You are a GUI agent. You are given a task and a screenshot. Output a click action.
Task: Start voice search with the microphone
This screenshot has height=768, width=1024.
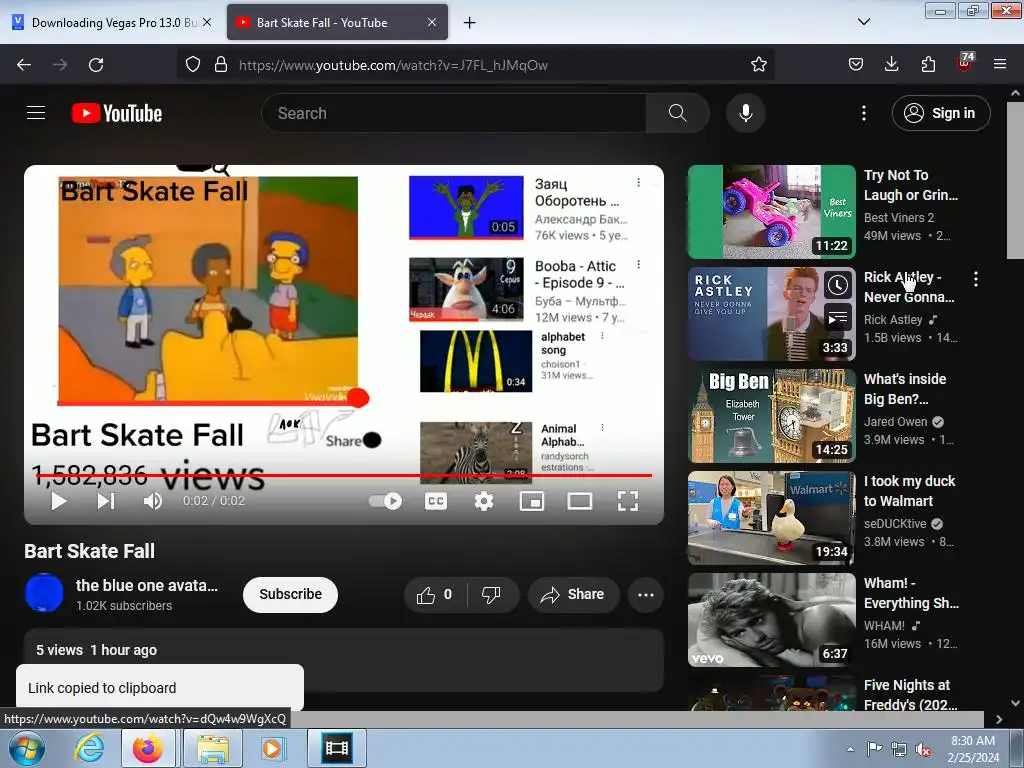click(x=746, y=113)
